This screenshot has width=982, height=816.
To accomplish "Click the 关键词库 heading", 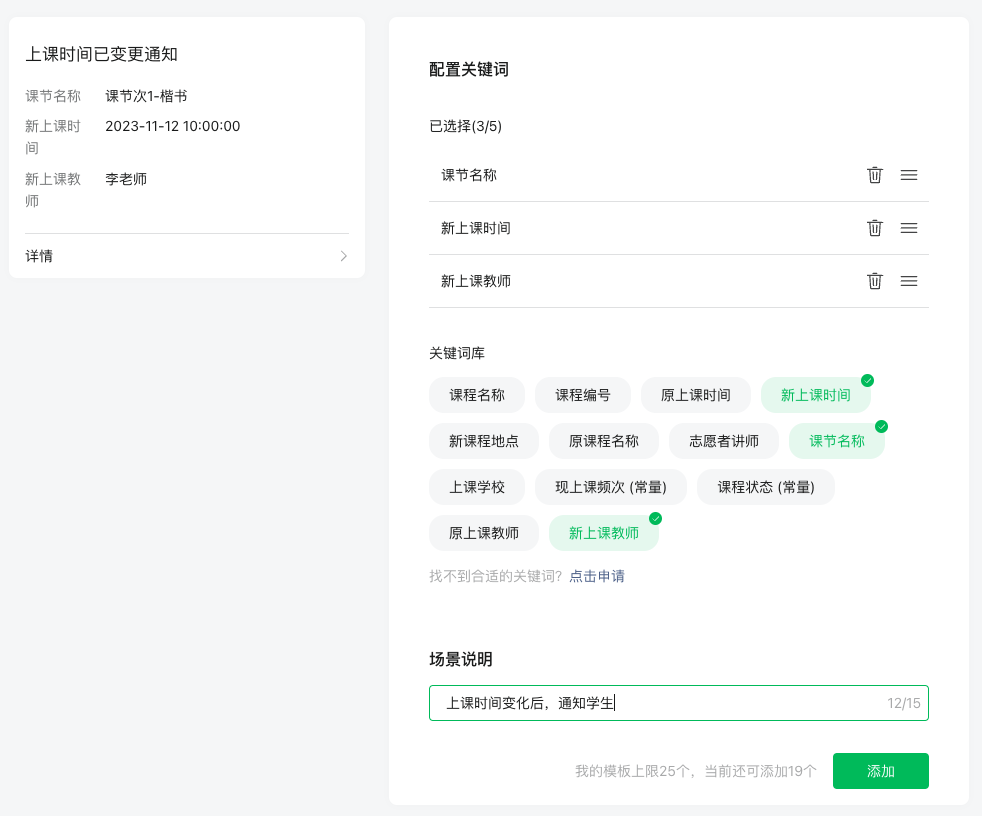I will (x=457, y=353).
